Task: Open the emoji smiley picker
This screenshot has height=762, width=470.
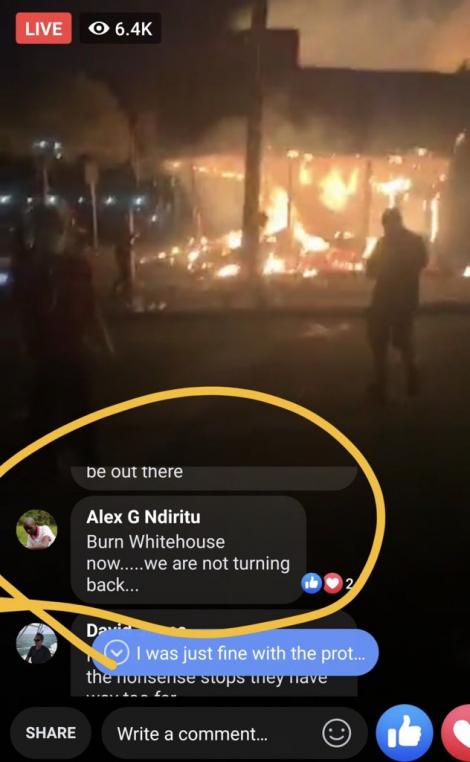Action: (x=337, y=733)
